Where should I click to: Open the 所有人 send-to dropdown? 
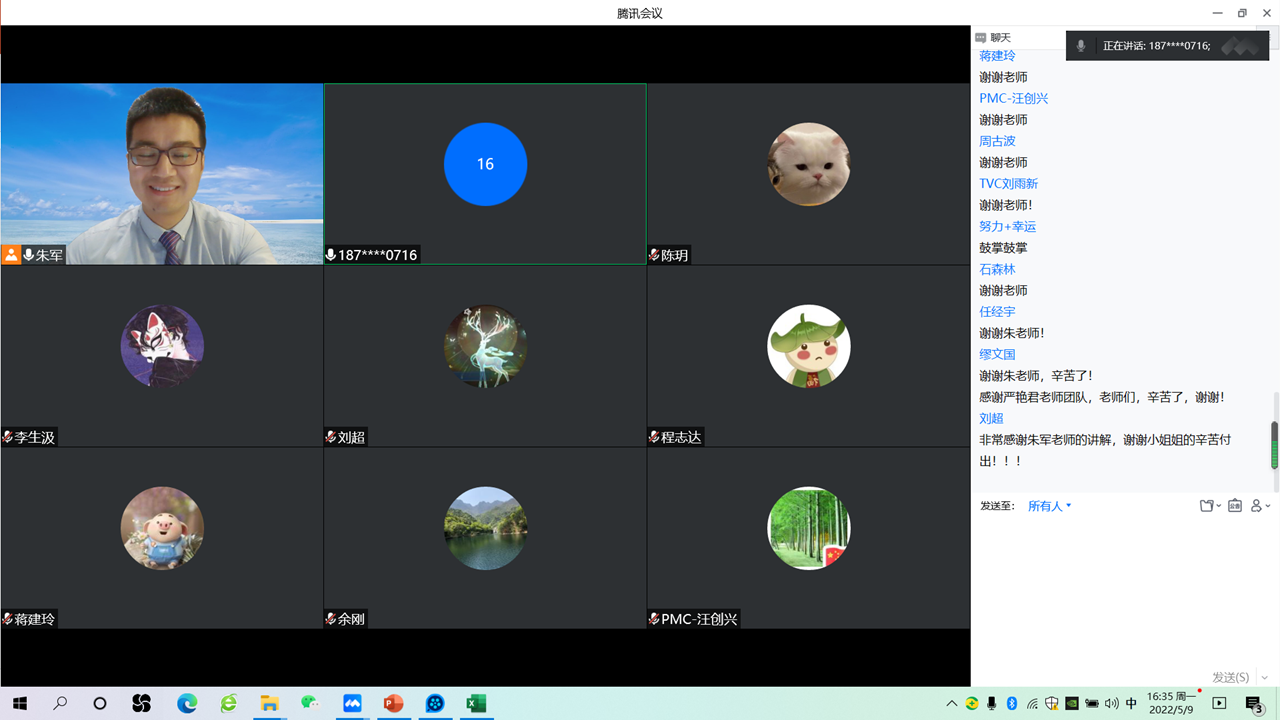point(1050,506)
